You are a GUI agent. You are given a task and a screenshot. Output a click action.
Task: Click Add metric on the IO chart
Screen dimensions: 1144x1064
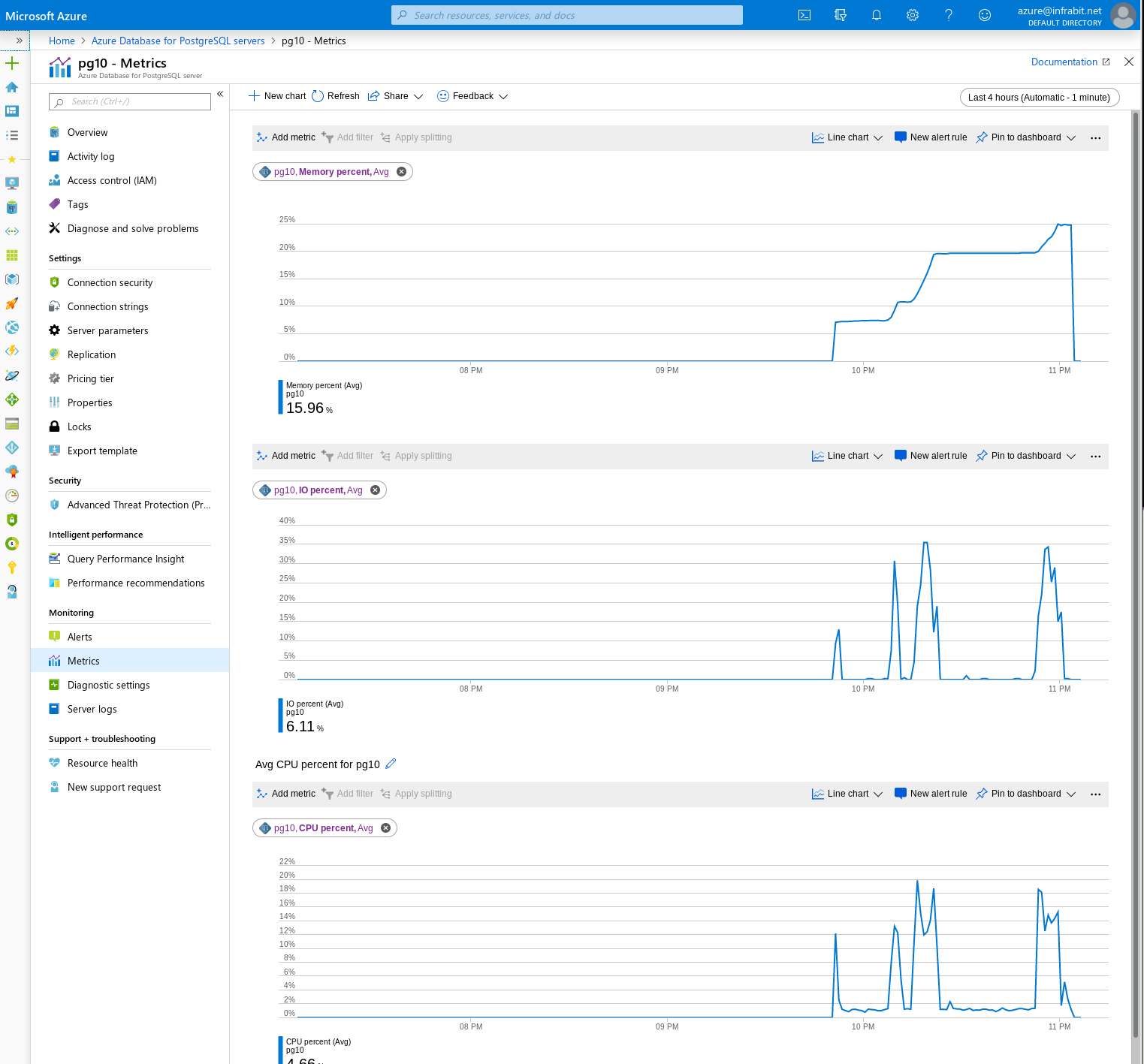[285, 456]
